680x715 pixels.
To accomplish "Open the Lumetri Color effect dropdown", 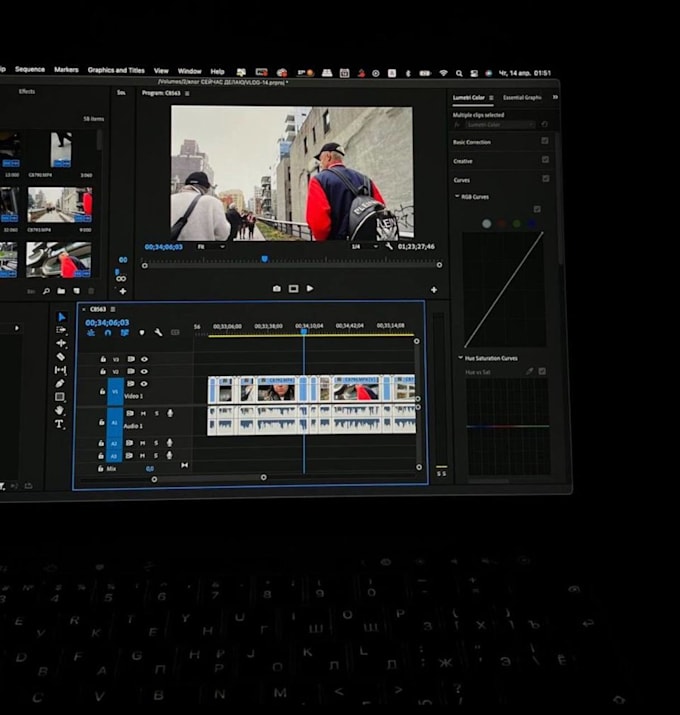I will pos(500,124).
